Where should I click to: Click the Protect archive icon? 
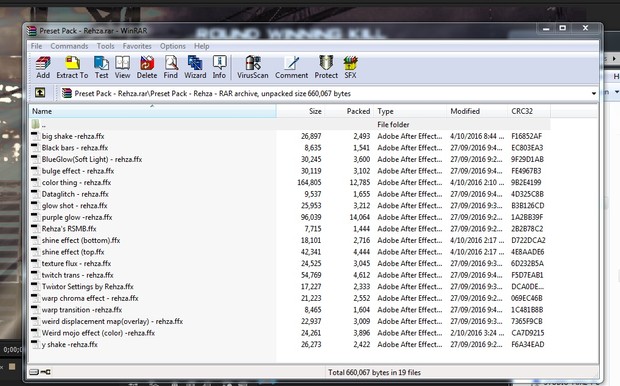tap(326, 67)
